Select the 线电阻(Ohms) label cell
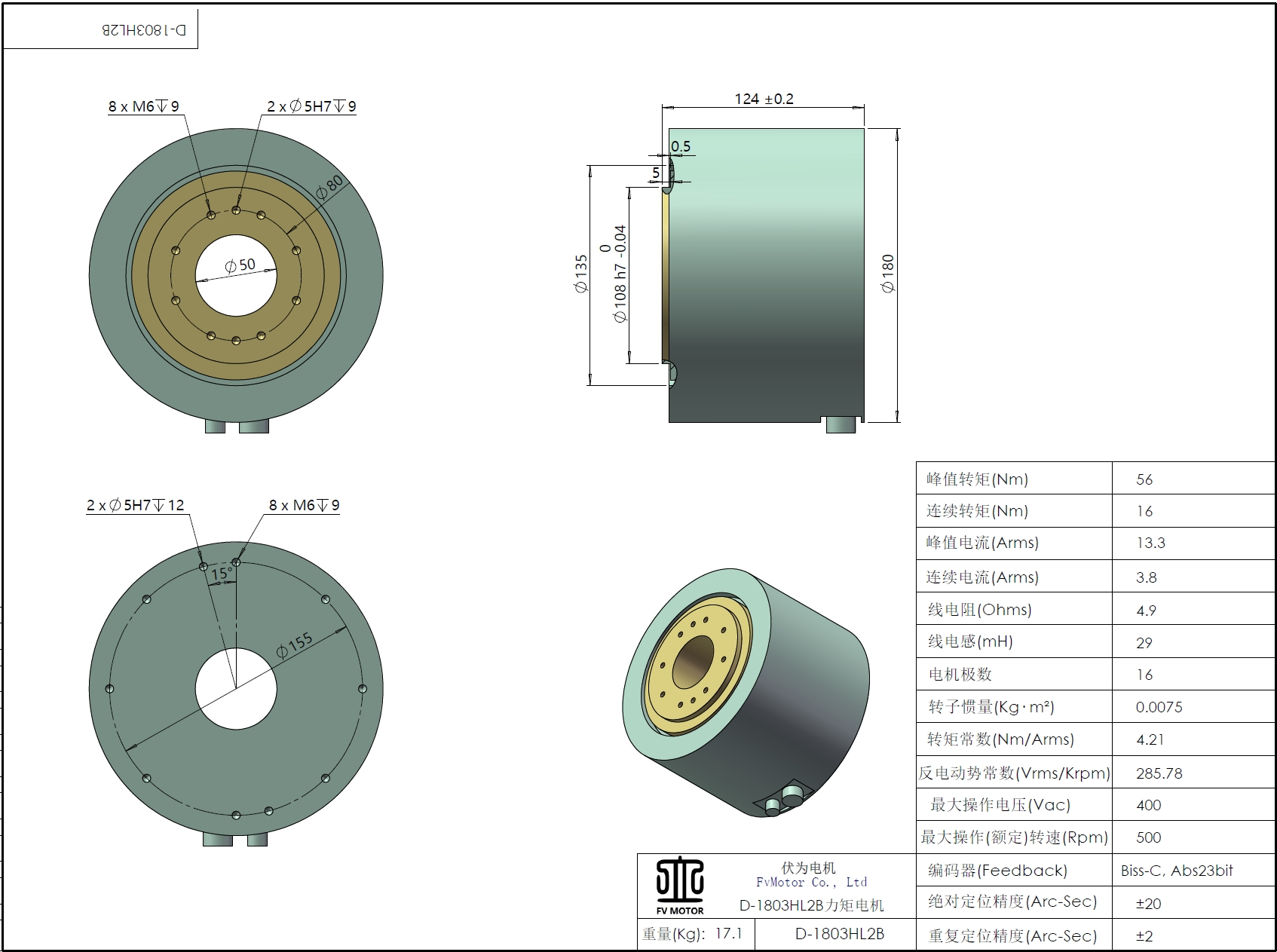This screenshot has width=1277, height=952. [1014, 609]
